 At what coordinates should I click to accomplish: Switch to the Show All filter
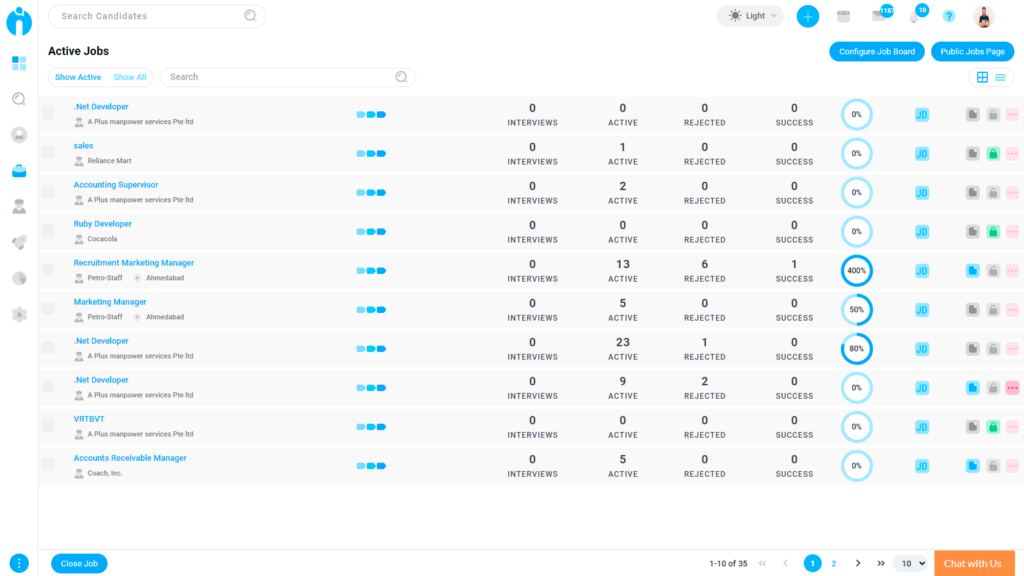(x=130, y=77)
